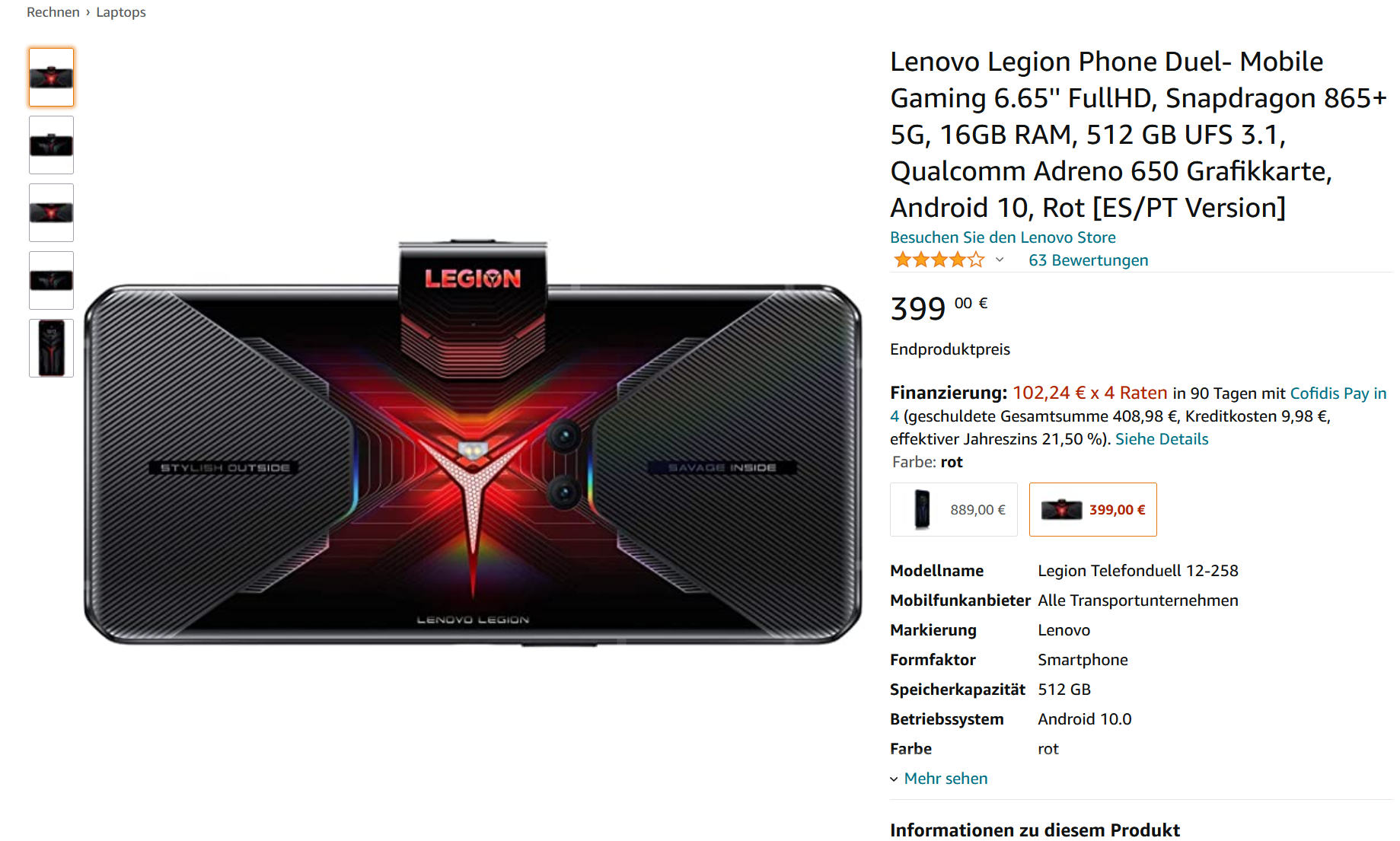Click the product title heading
Screen dimensions: 1400x841
pyautogui.click(x=1138, y=135)
